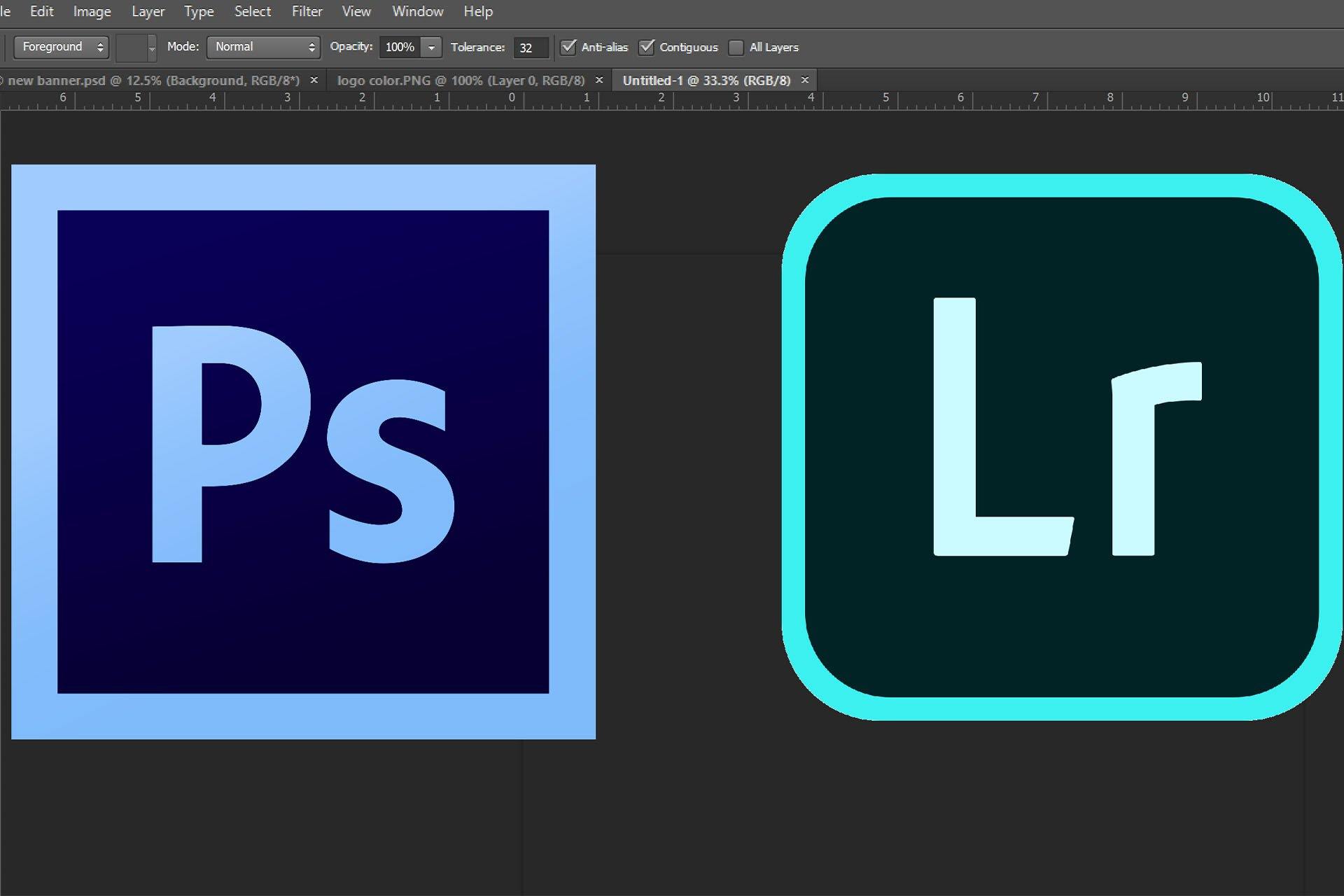Click the horizontal ruler bar

pyautogui.click(x=672, y=101)
